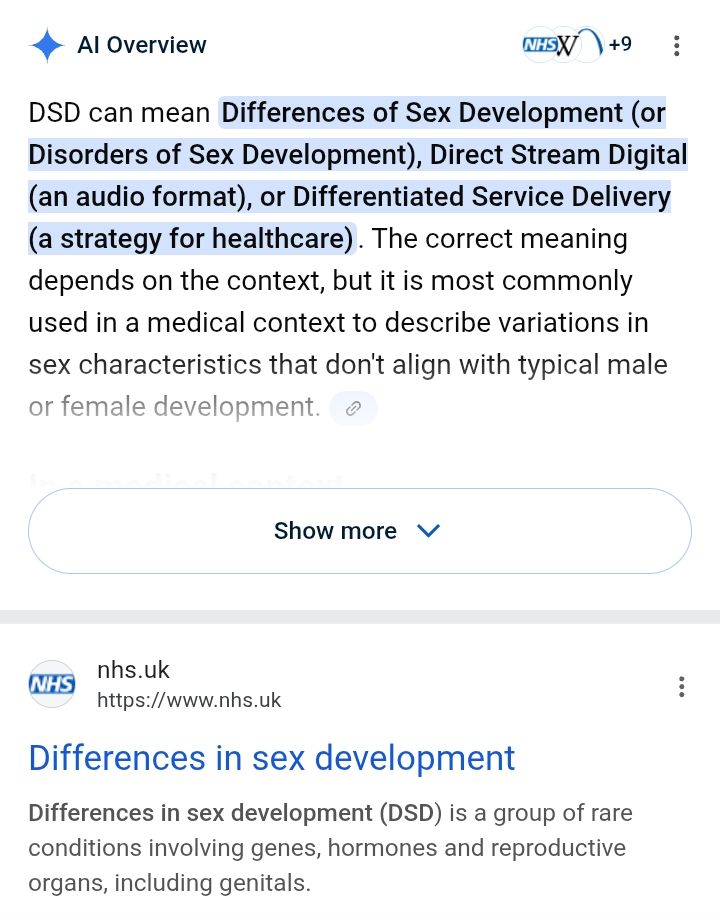Click the AI Overview sparkle icon
This screenshot has width=720, height=915.
[47, 45]
